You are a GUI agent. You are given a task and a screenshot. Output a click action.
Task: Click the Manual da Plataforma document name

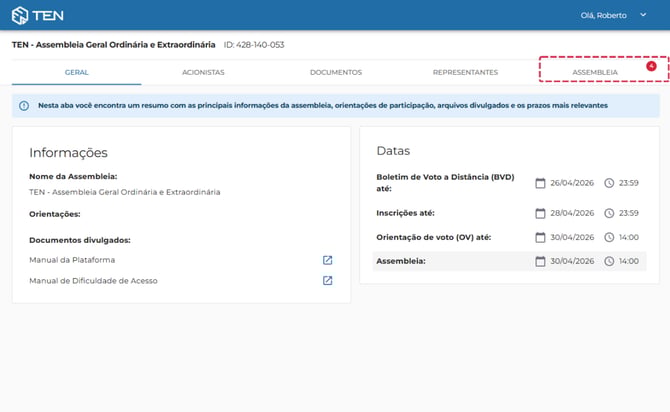point(72,260)
